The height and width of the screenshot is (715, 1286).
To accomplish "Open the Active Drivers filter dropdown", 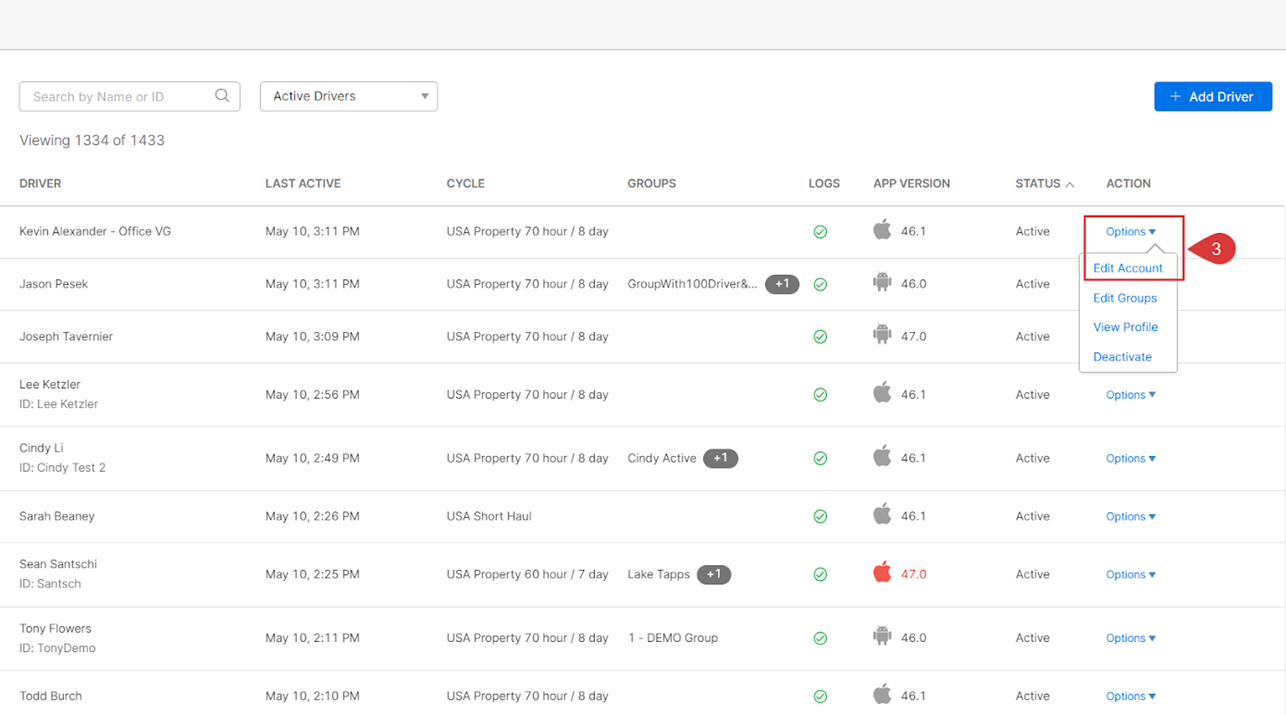I will pyautogui.click(x=349, y=96).
